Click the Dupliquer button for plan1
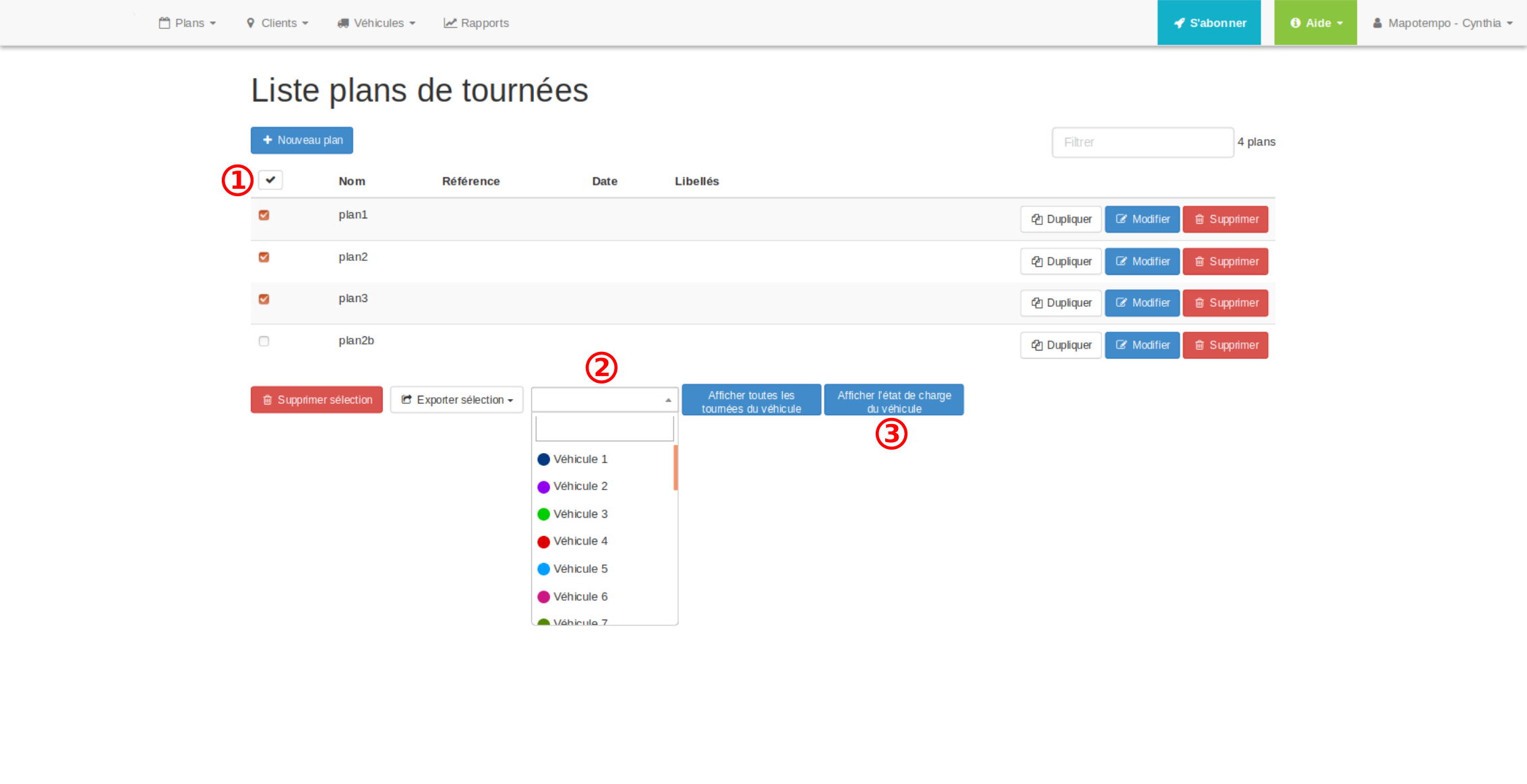The height and width of the screenshot is (784, 1527). point(1060,219)
